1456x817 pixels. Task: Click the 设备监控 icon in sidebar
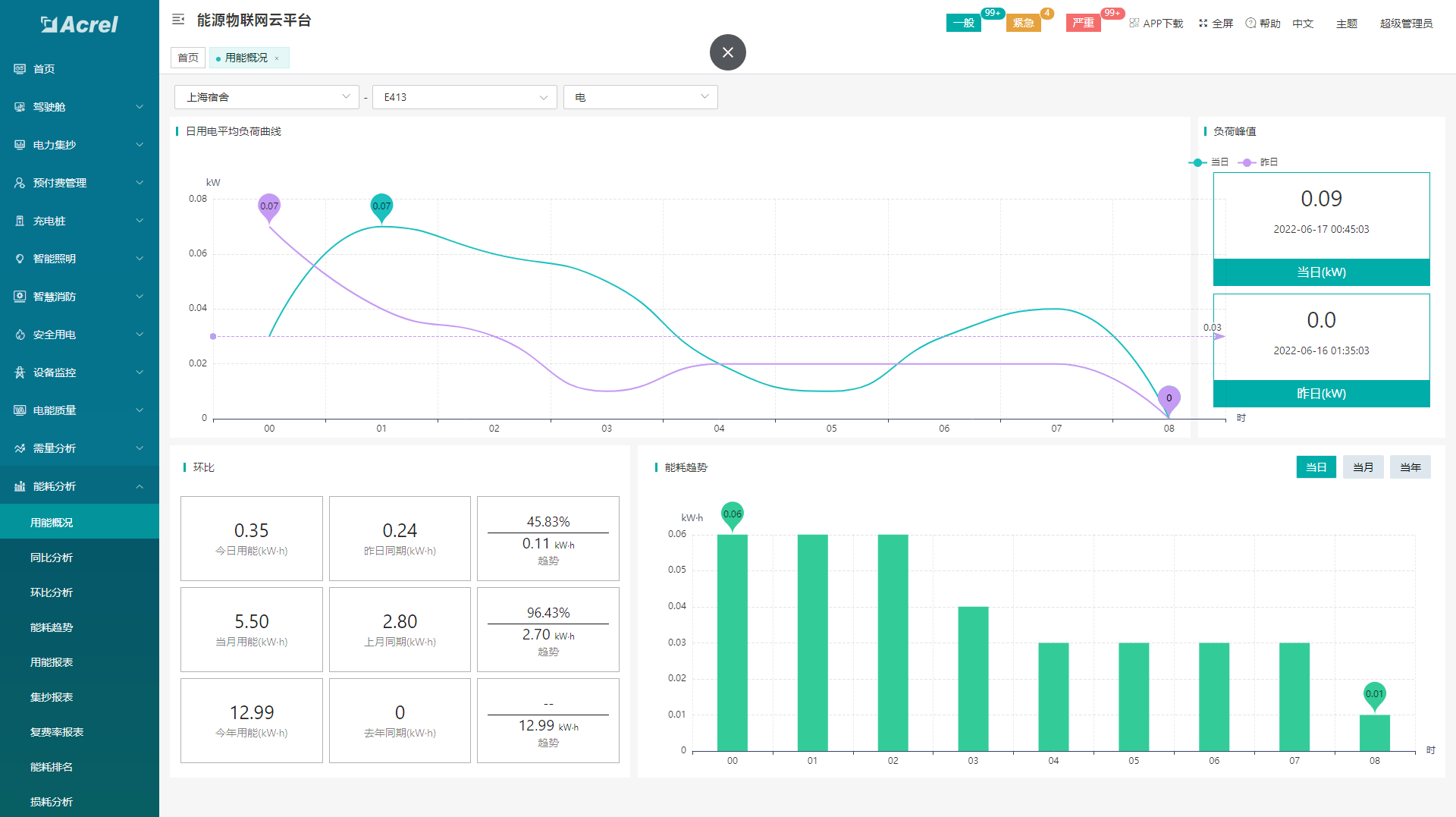pos(20,372)
